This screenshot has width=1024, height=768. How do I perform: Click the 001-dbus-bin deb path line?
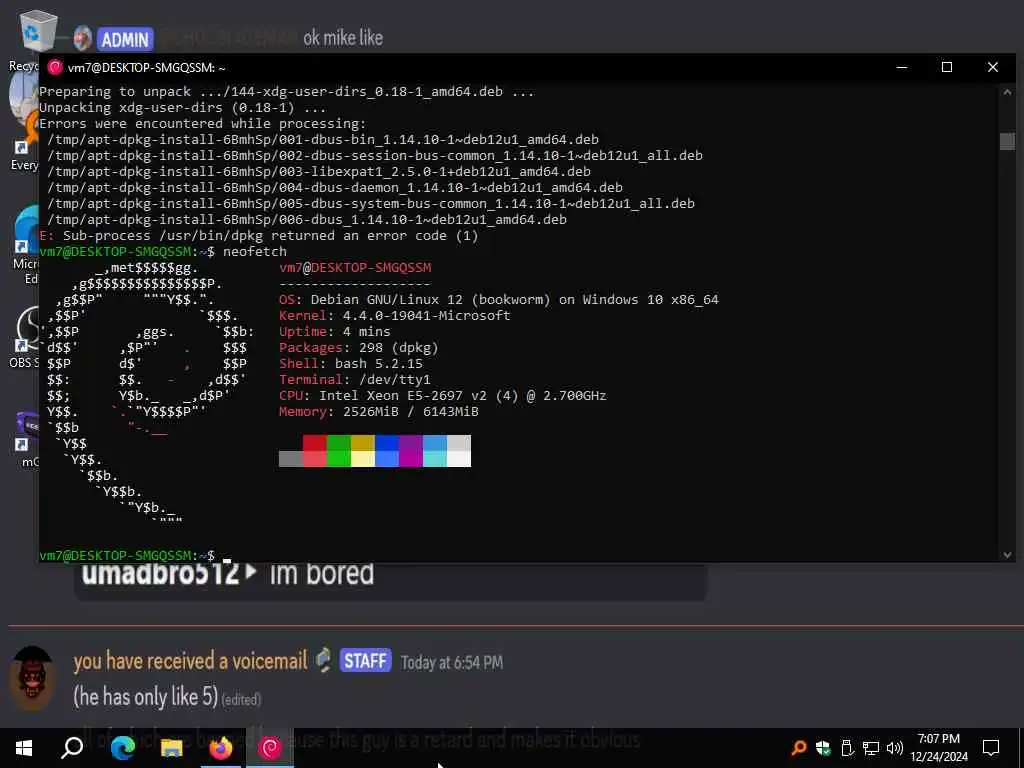coord(323,140)
